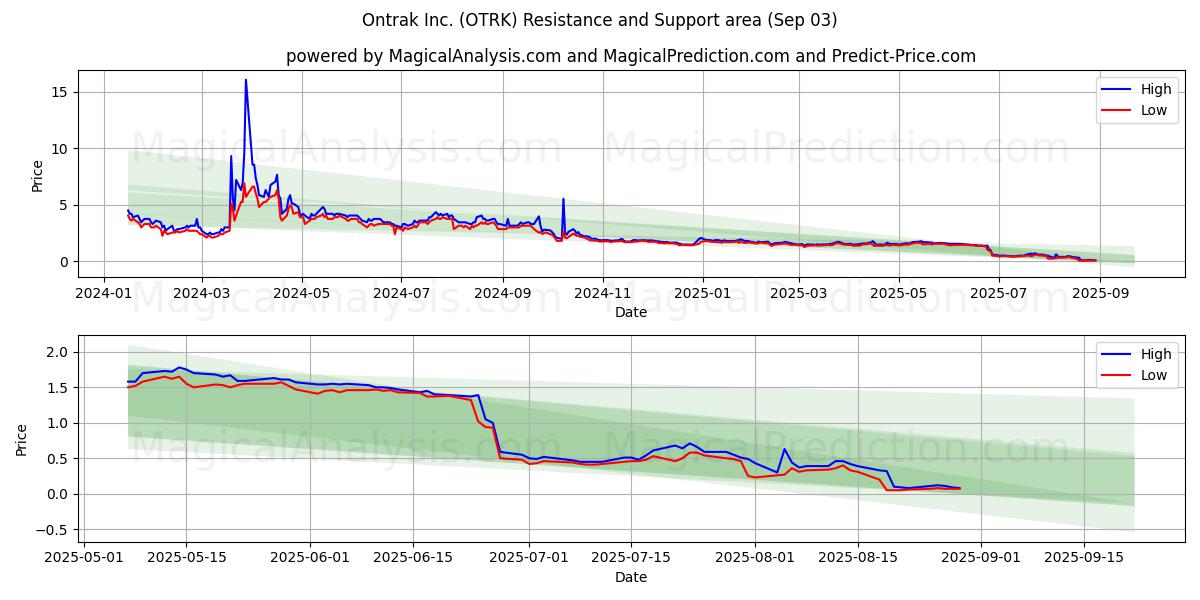This screenshot has width=1200, height=600.
Task: Click the blue High line swatch in top legend
Action: (x=1117, y=90)
